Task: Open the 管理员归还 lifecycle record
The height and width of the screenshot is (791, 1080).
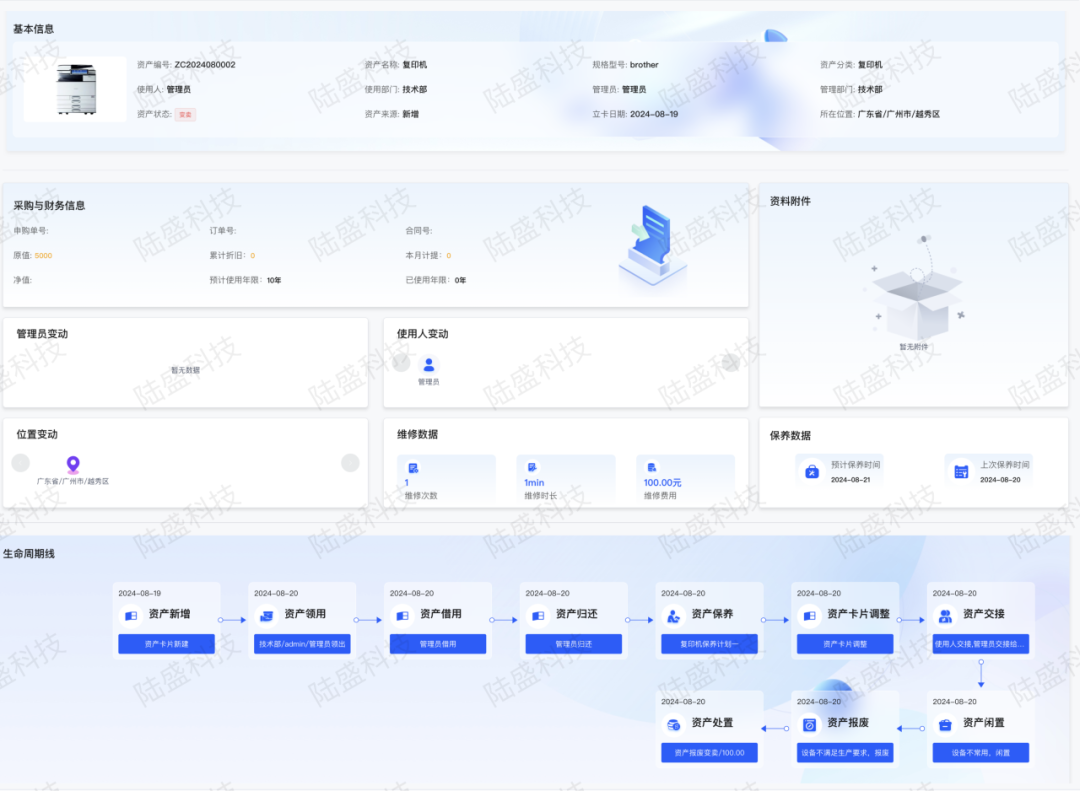Action: tap(573, 644)
